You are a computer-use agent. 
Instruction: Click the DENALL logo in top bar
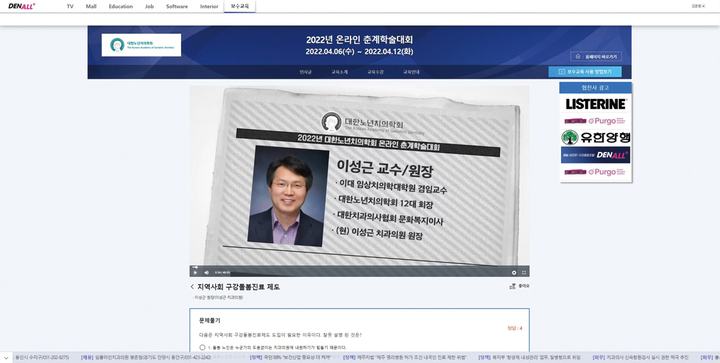click(x=22, y=6)
